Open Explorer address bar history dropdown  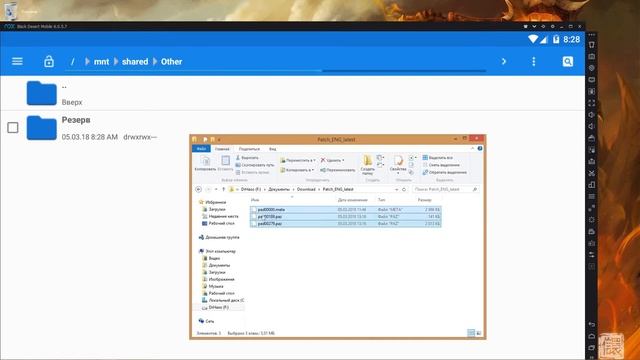tap(396, 189)
